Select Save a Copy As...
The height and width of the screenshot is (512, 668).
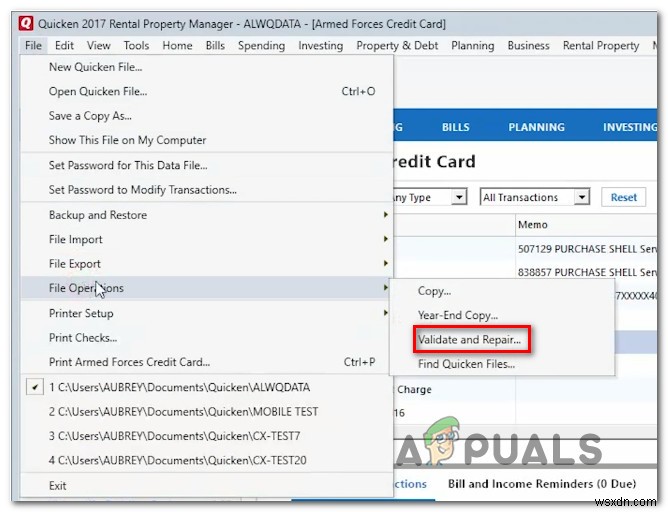pos(207,116)
